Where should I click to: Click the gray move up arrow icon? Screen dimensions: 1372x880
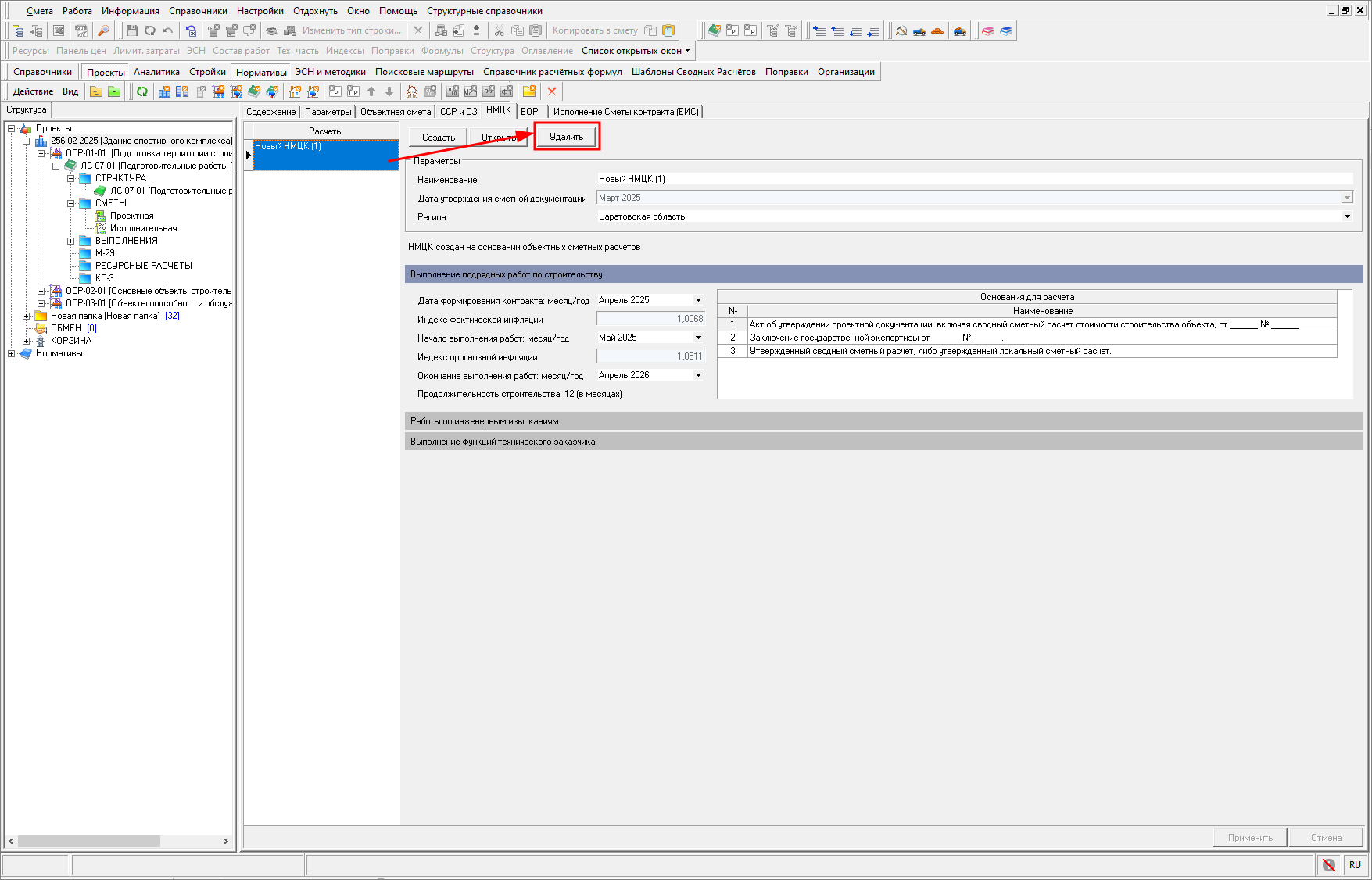pos(371,91)
